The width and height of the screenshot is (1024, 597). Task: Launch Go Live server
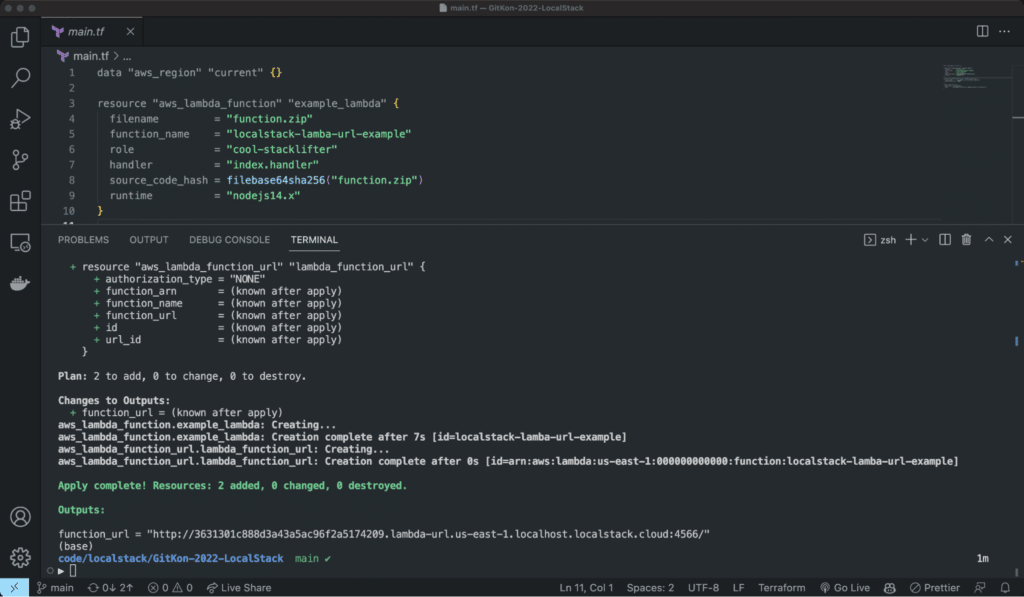click(x=845, y=588)
